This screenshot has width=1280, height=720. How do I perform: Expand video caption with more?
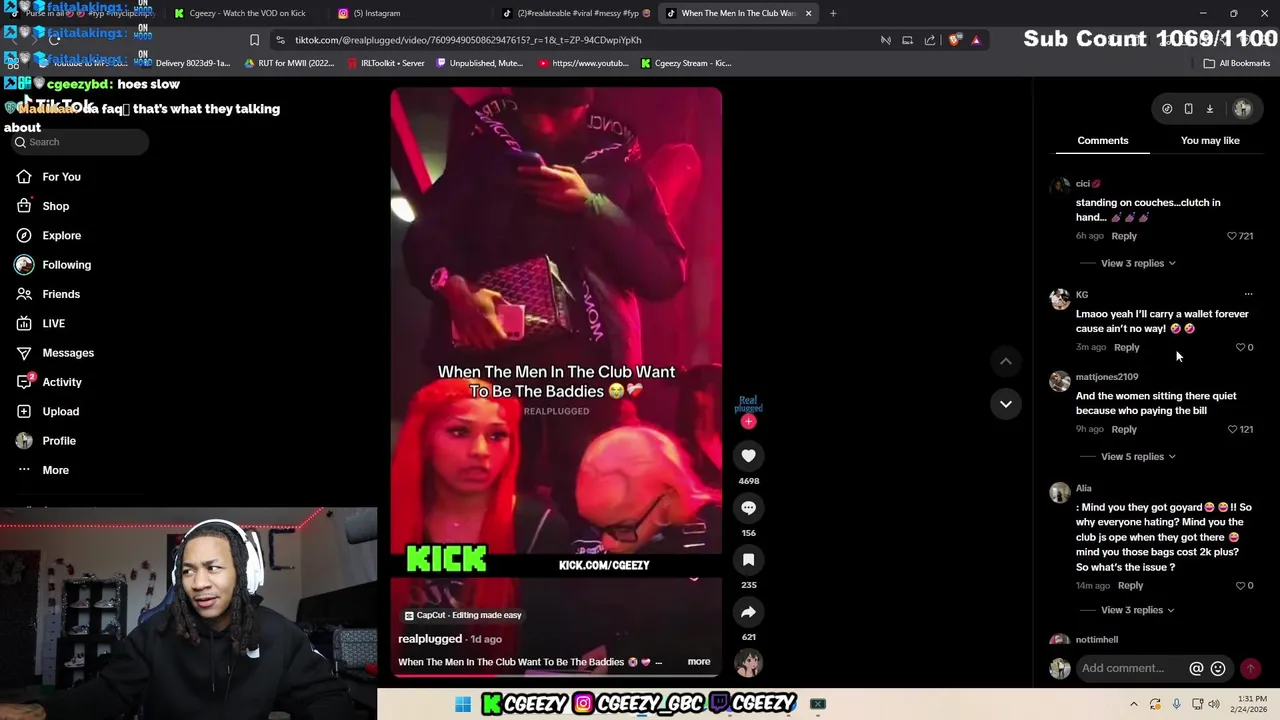pyautogui.click(x=699, y=662)
